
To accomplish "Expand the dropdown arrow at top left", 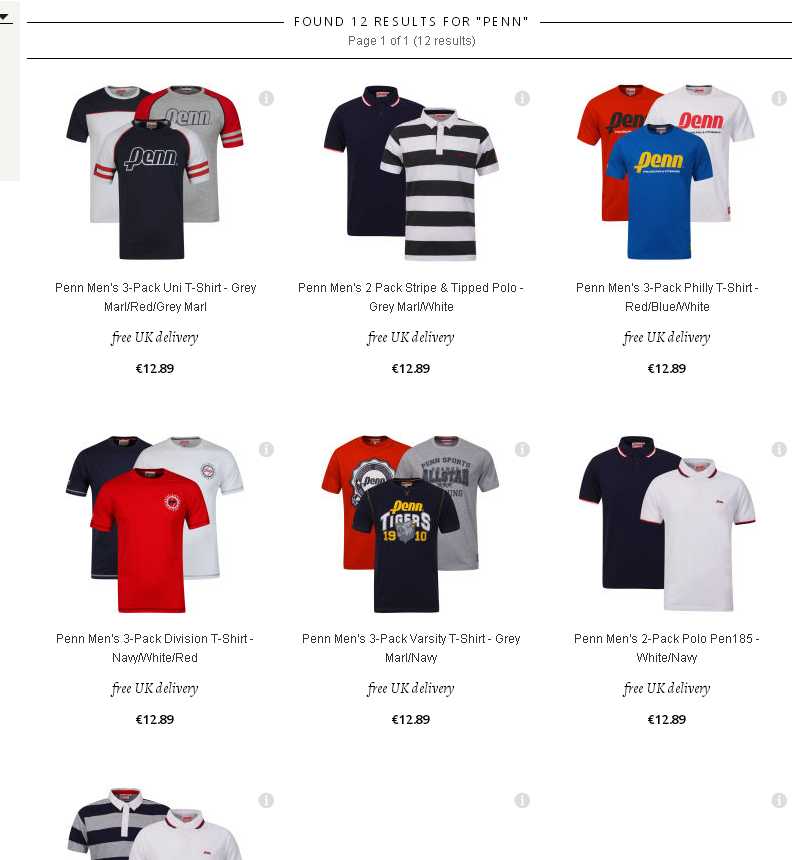I will pos(4,18).
